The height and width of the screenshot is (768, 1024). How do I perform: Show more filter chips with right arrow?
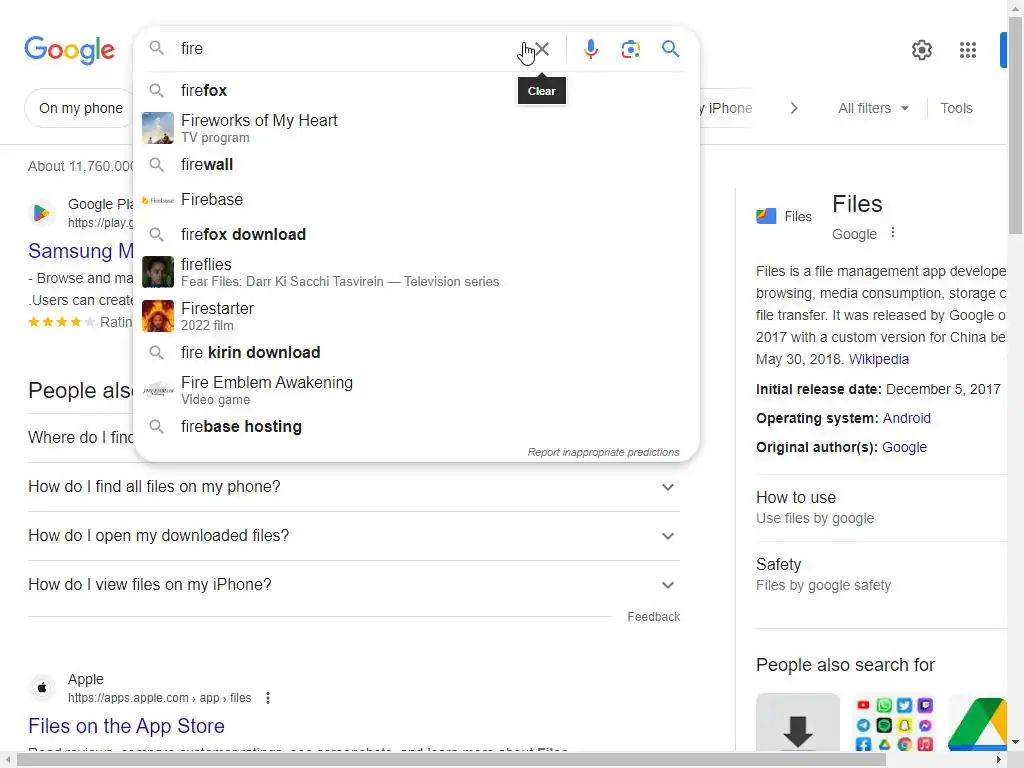coord(793,108)
